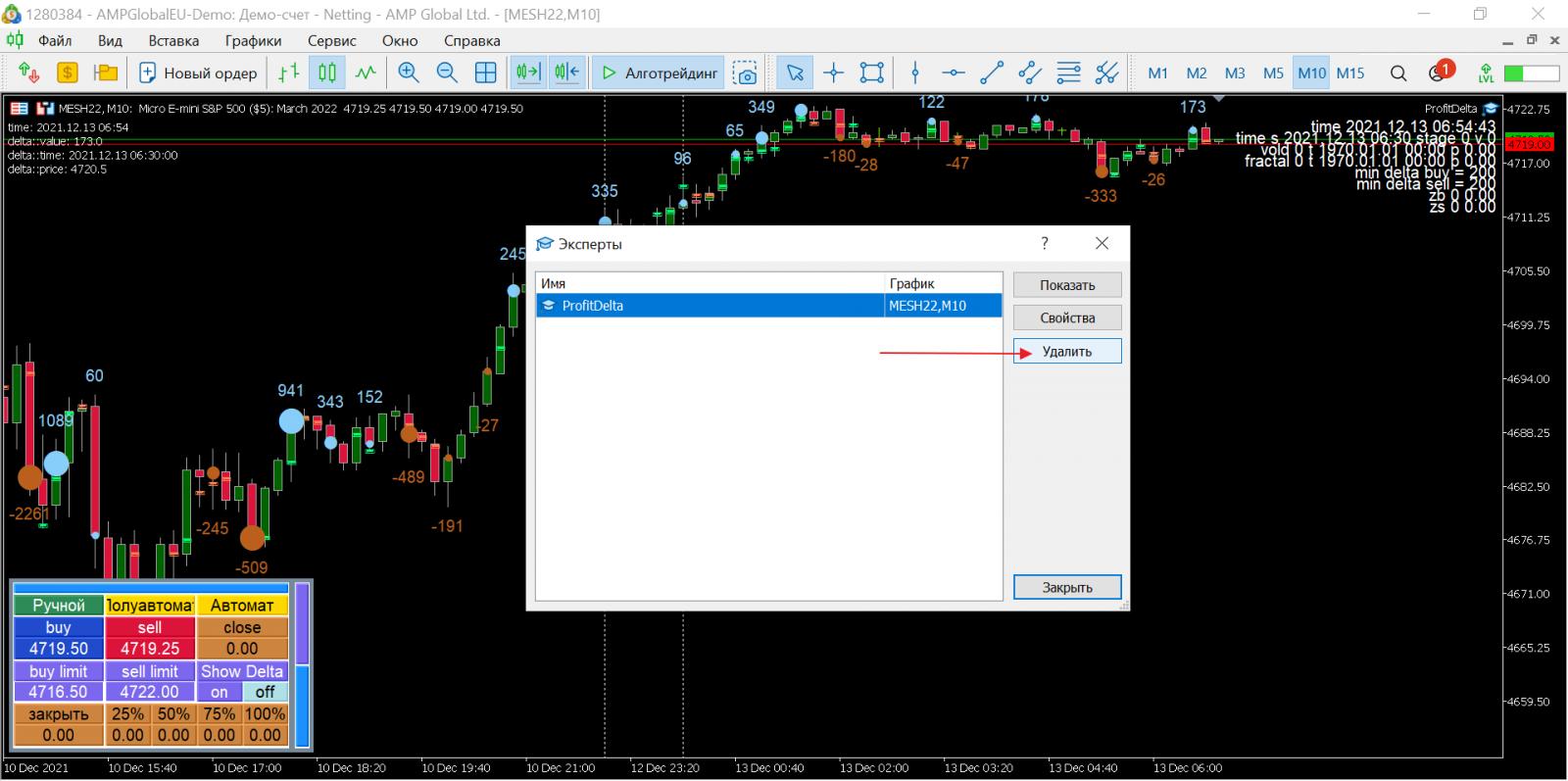Select the crosshair cursor tool
This screenshot has height=781, width=1568.
pos(833,73)
